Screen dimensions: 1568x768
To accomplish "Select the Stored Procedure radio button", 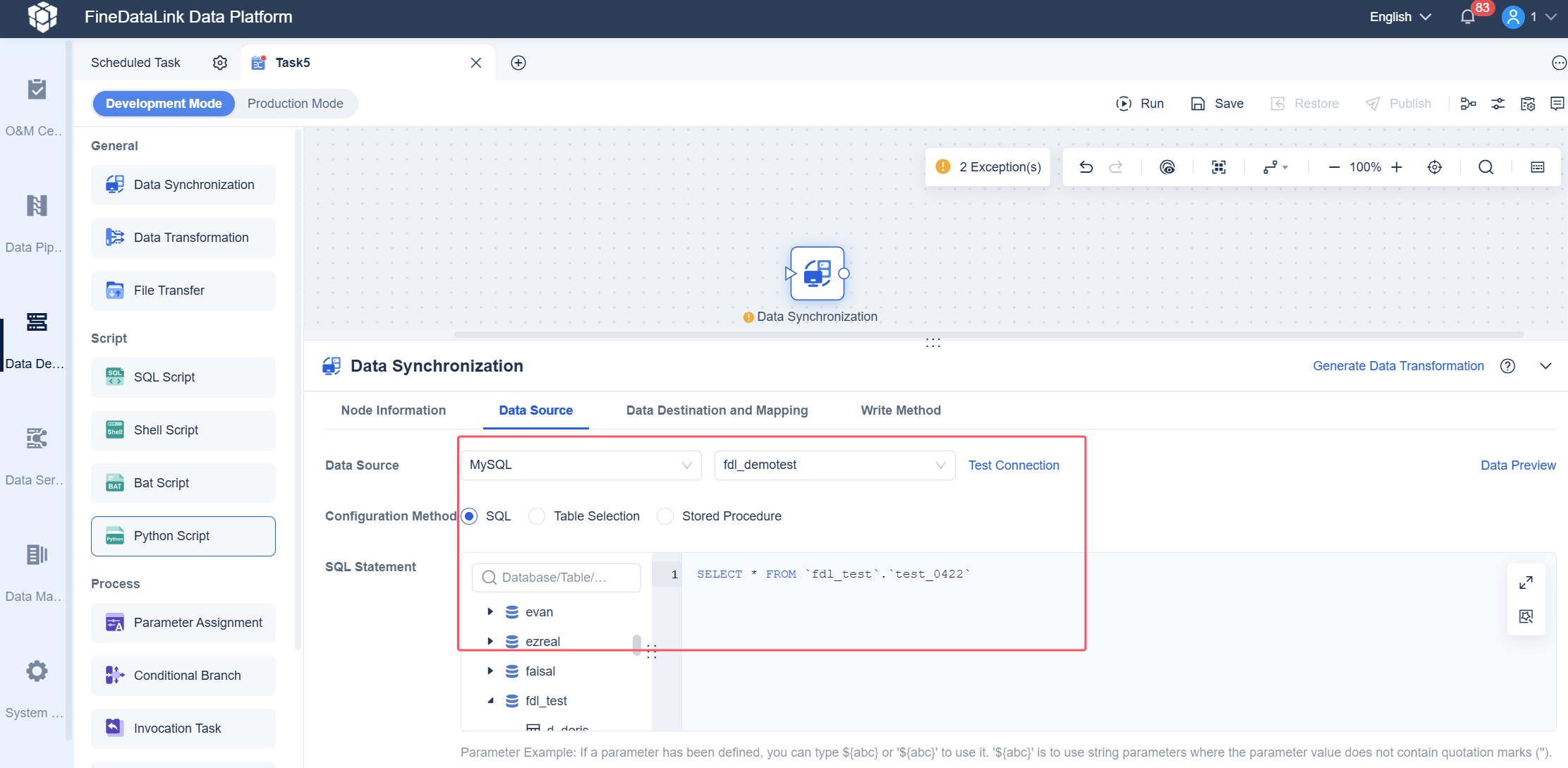I will pos(665,516).
